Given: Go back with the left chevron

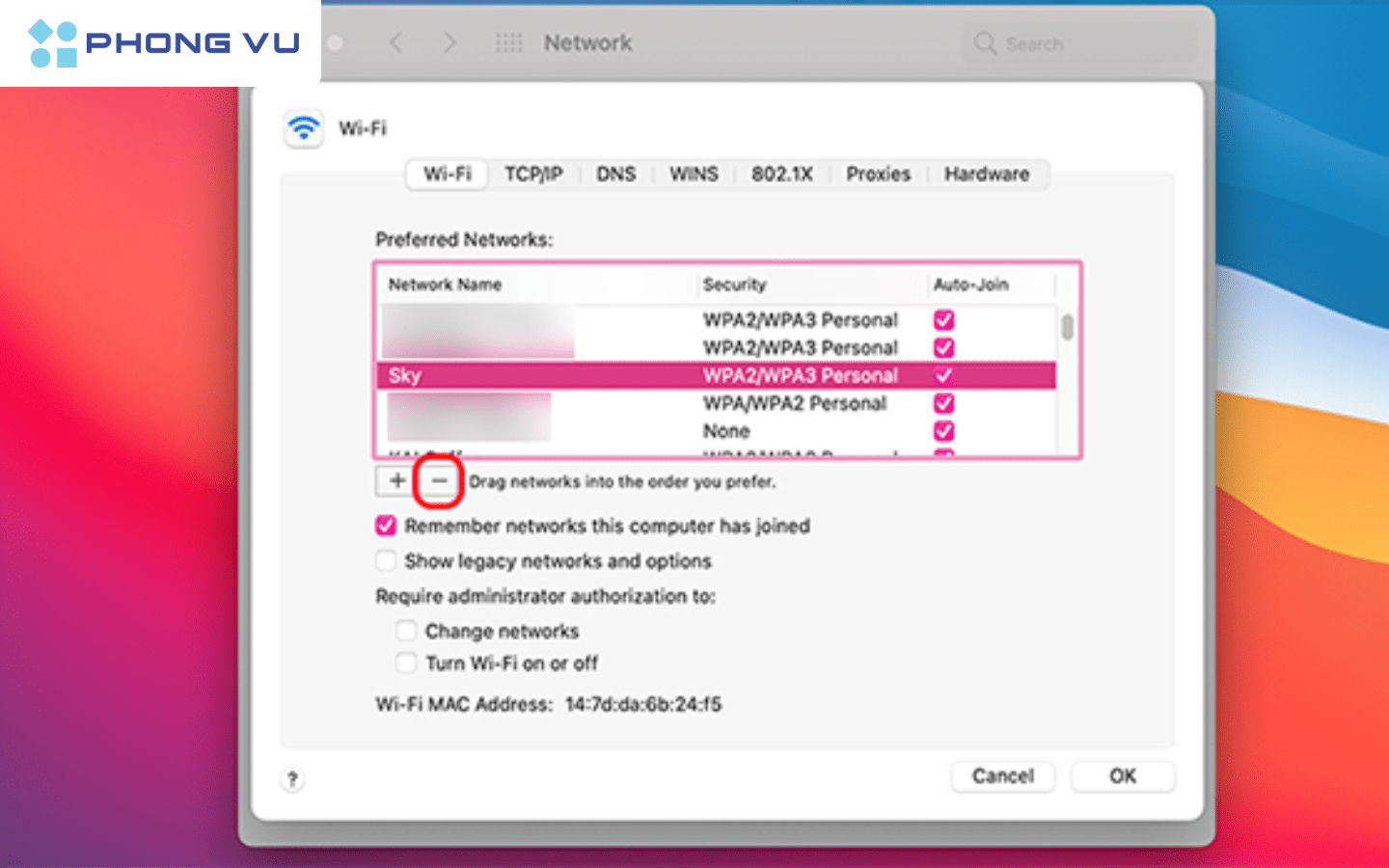Looking at the screenshot, I should coord(395,42).
